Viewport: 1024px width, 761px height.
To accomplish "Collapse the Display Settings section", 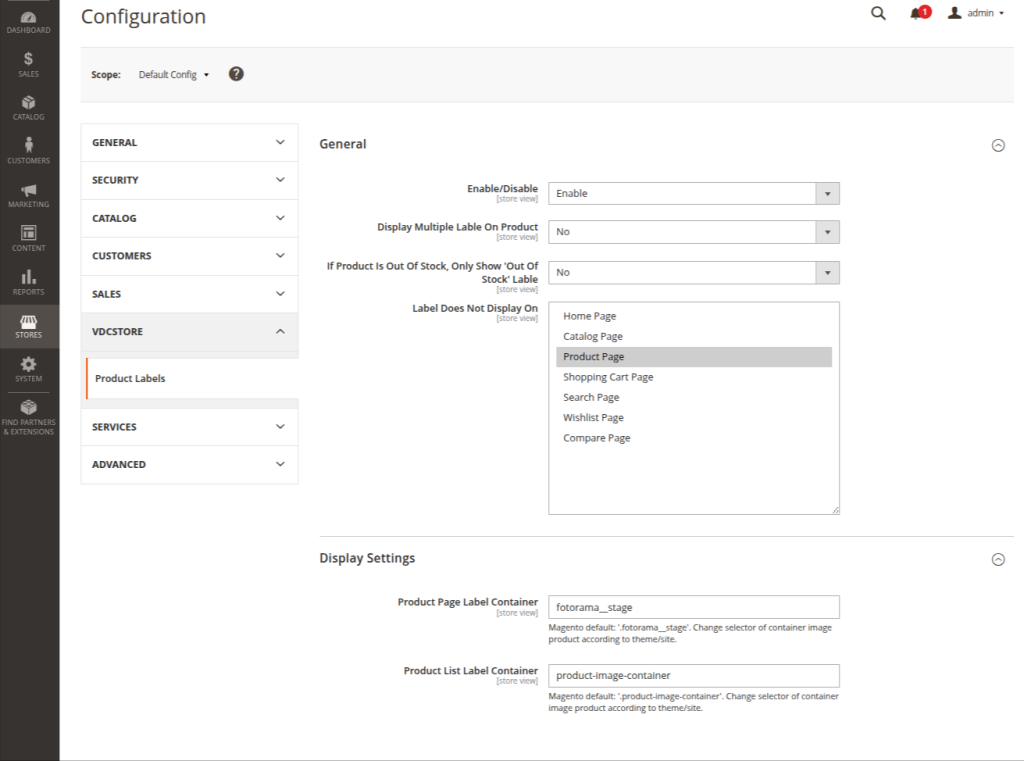I will pyautogui.click(x=997, y=560).
